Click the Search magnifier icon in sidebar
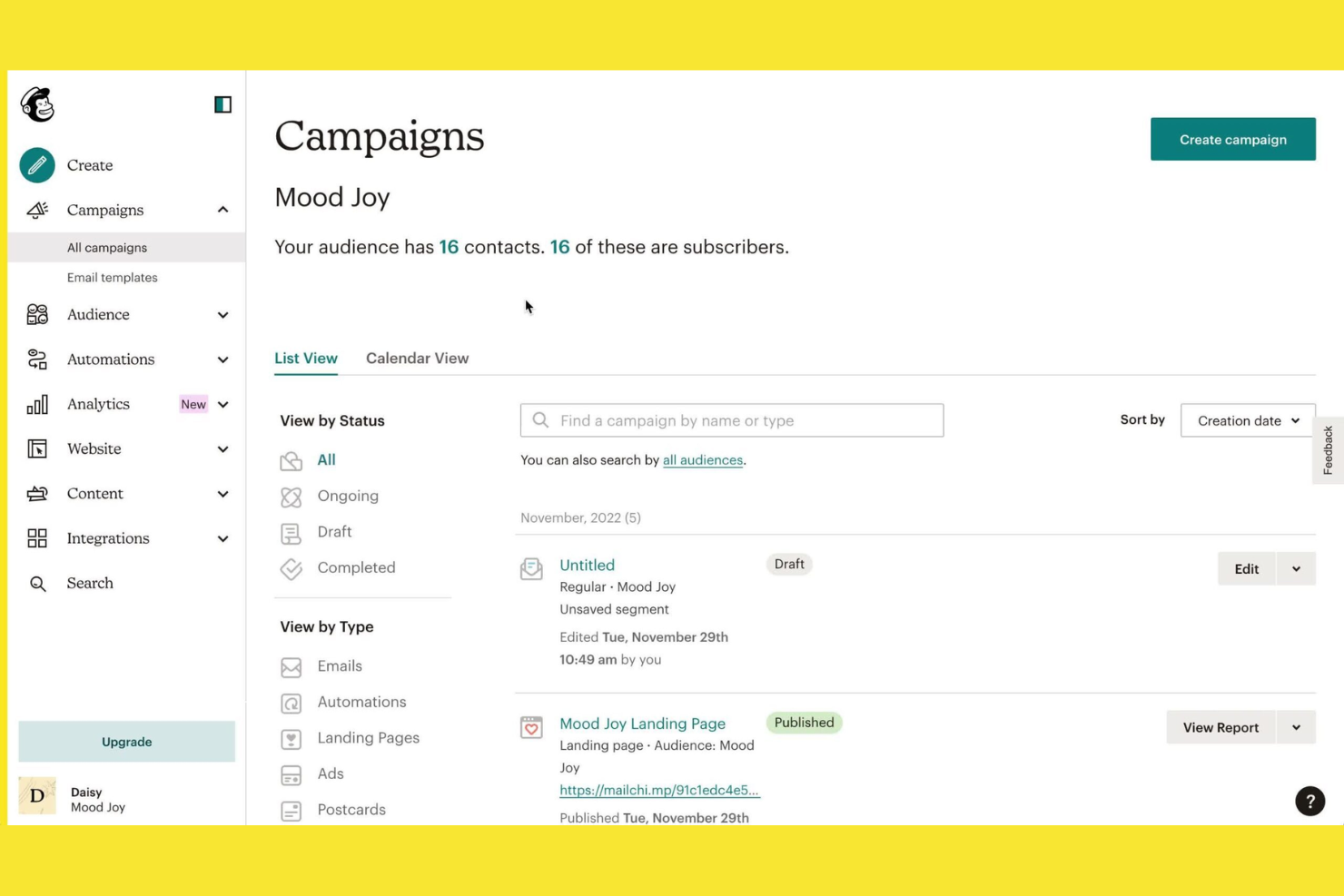The image size is (1344, 896). [x=37, y=584]
